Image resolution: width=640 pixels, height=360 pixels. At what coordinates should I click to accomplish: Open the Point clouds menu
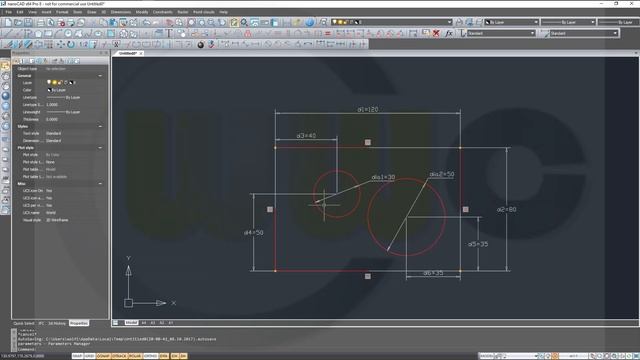[204, 12]
